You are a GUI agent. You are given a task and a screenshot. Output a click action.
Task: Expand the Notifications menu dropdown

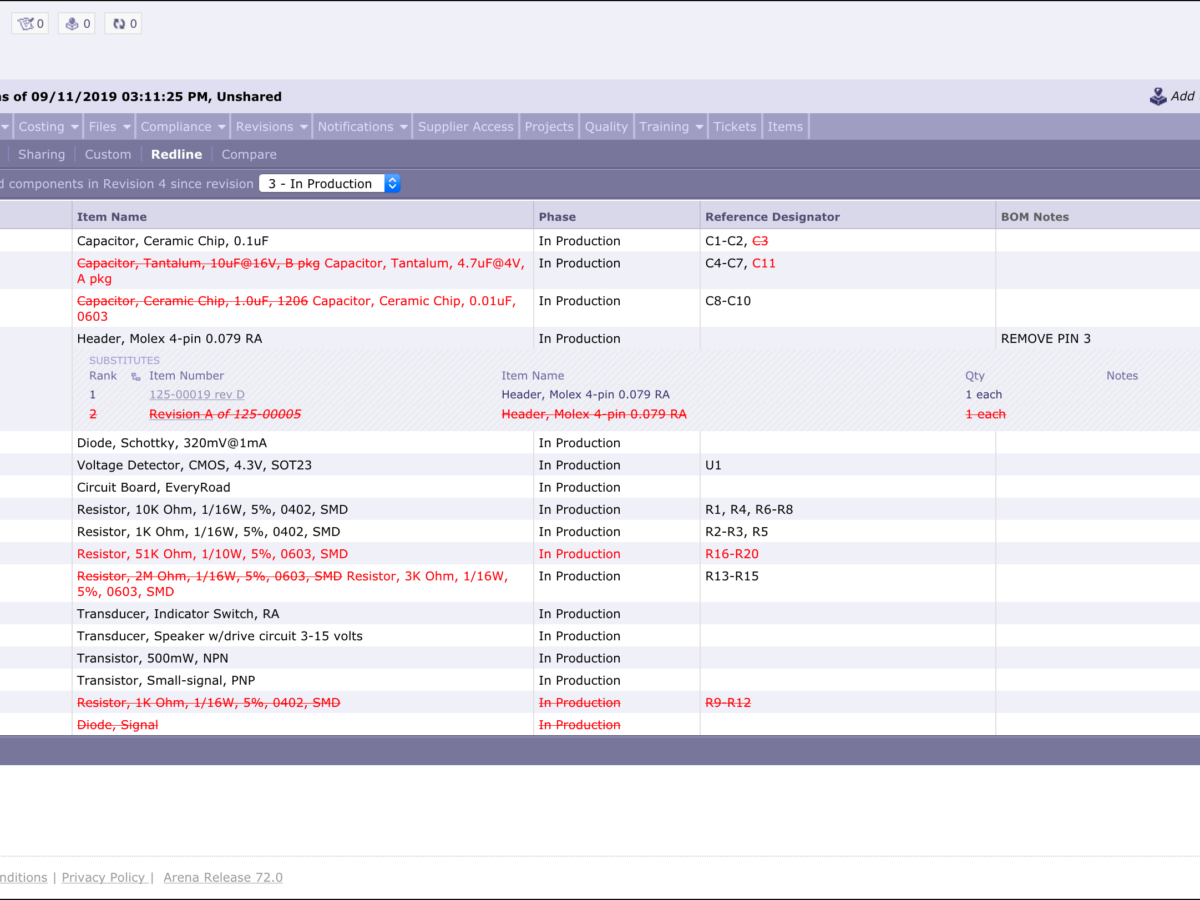tap(361, 126)
